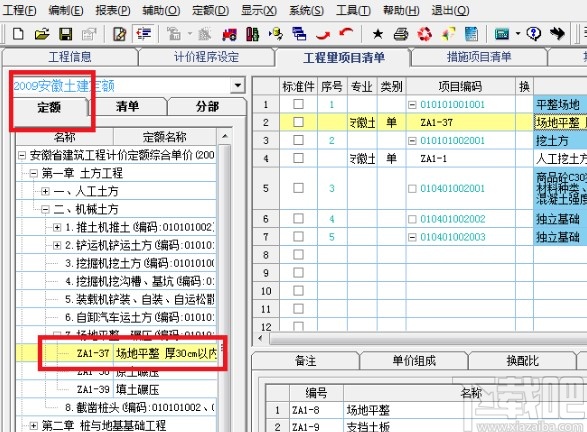This screenshot has width=587, height=432.
Task: Click the 项目编码 column header
Action: (460, 86)
